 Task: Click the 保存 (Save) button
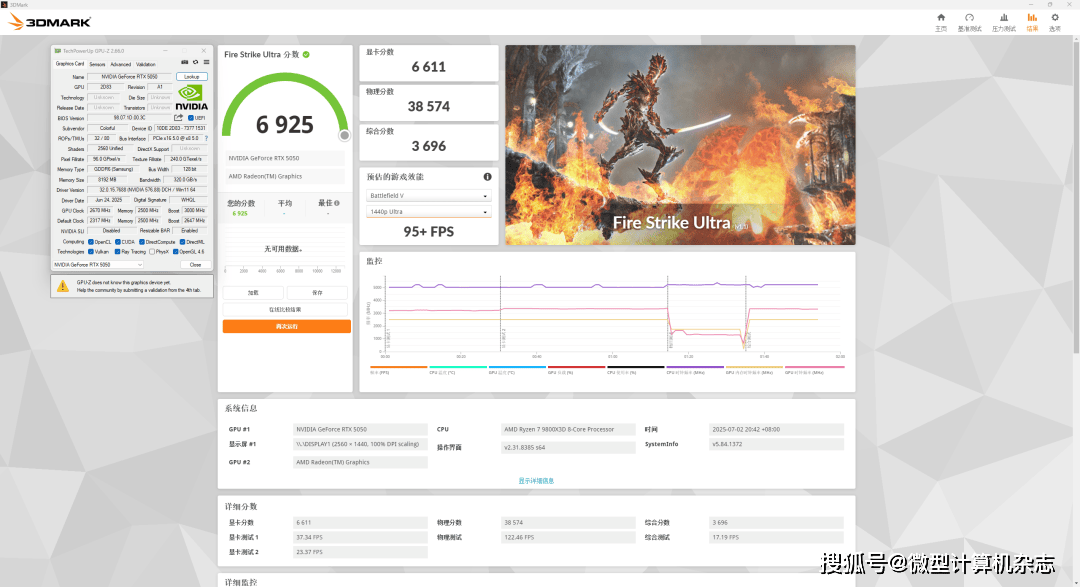point(317,293)
